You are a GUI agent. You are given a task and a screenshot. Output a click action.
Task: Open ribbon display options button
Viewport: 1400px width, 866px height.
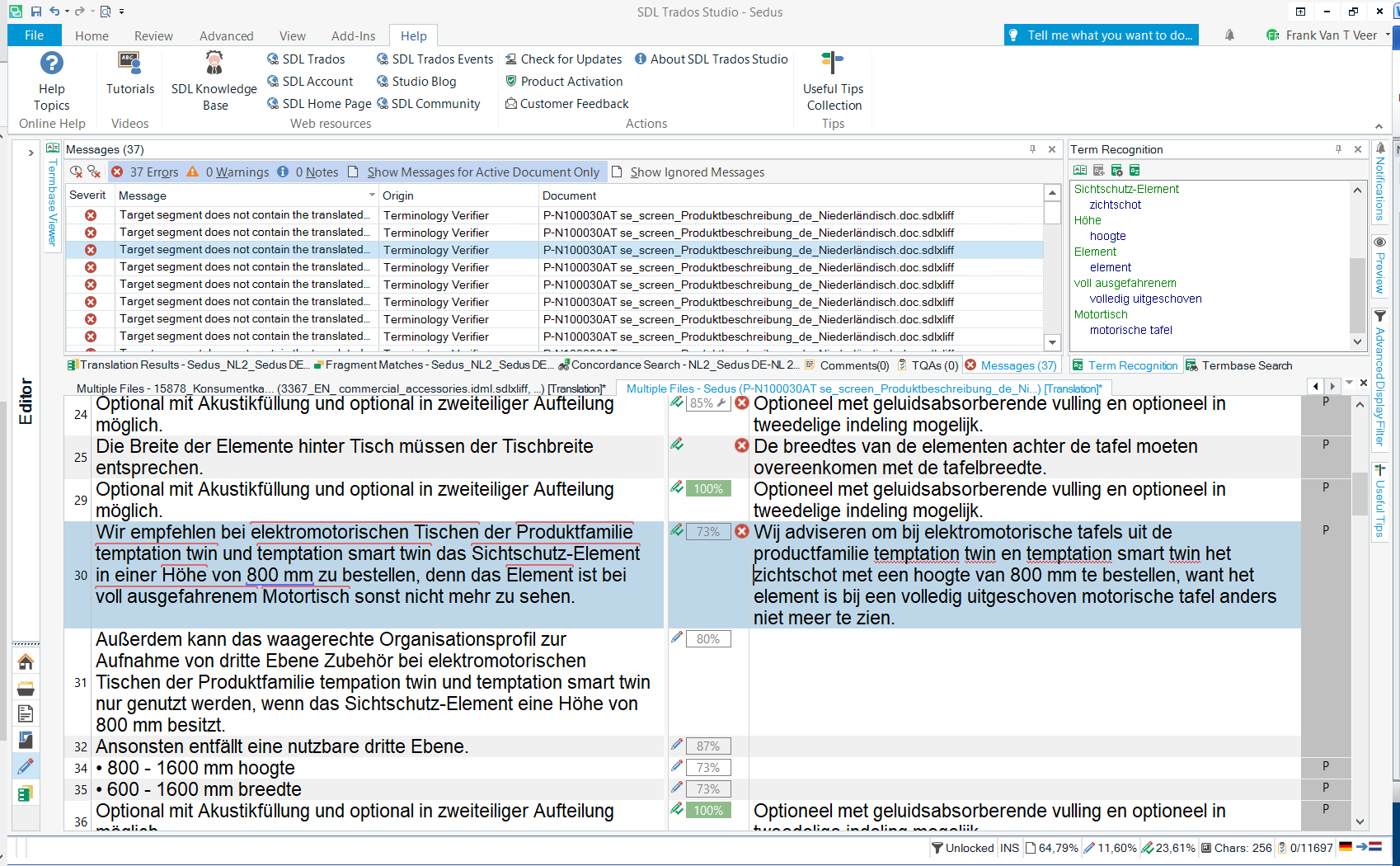[1300, 12]
